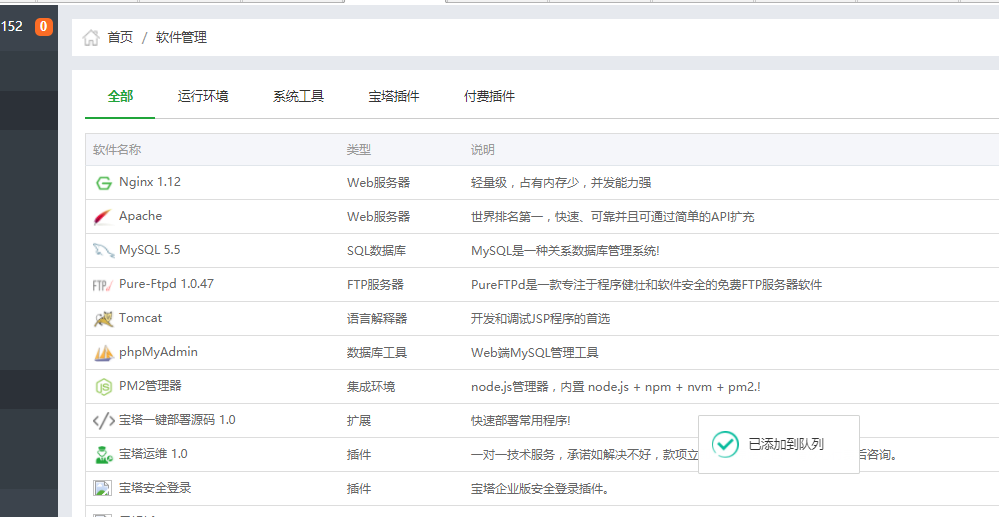Click the orange 0 task badge
Screen dimensions: 999x517
(44, 27)
